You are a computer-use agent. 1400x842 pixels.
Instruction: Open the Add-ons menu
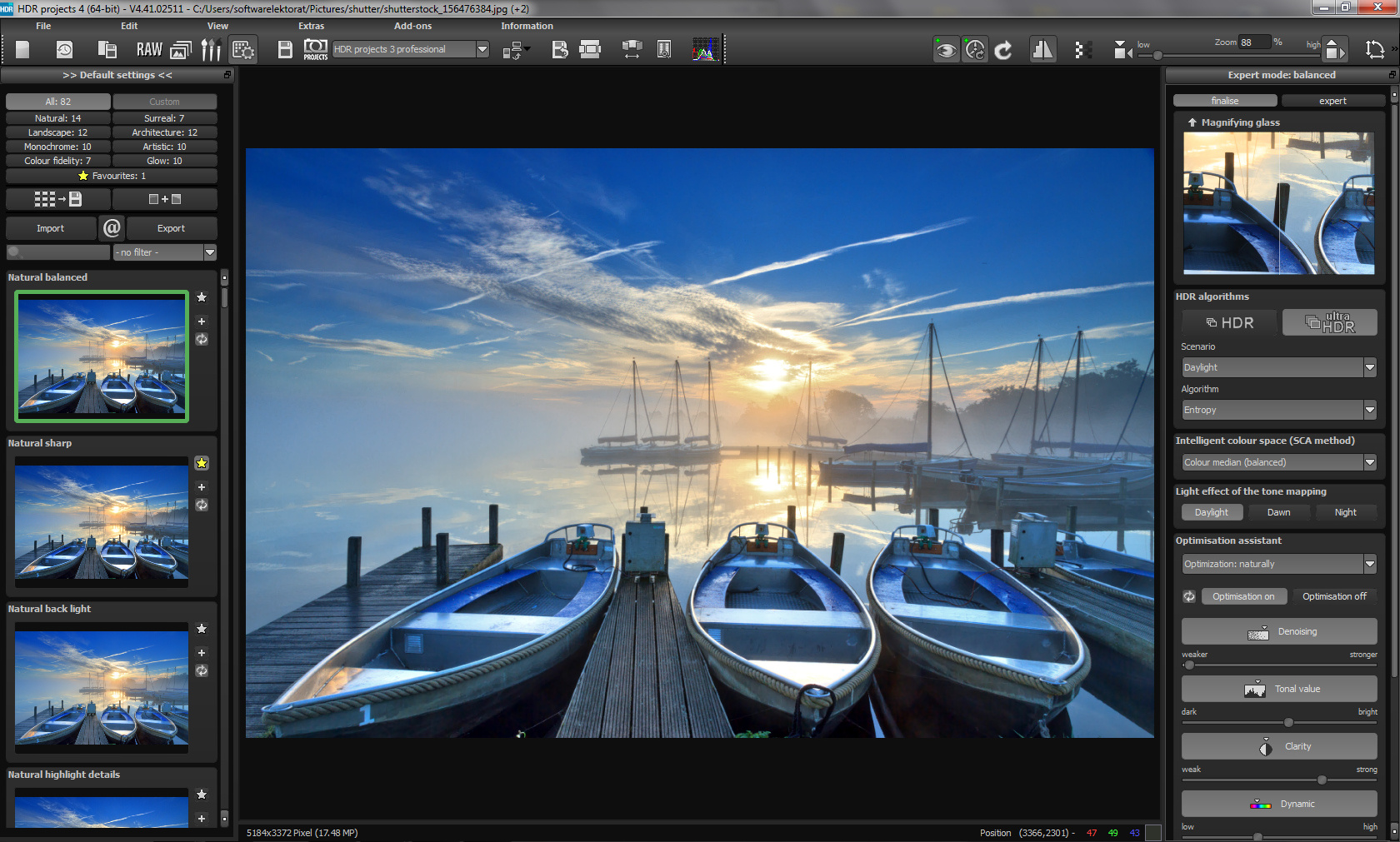(x=412, y=26)
